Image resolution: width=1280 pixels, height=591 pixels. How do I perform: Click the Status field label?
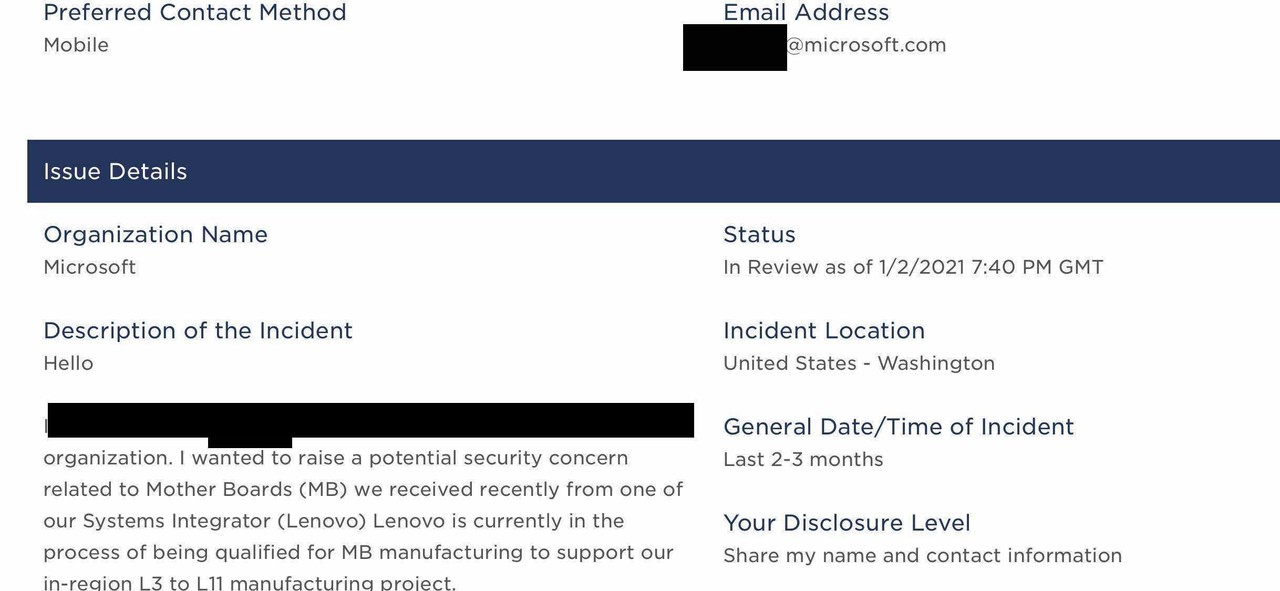click(759, 235)
